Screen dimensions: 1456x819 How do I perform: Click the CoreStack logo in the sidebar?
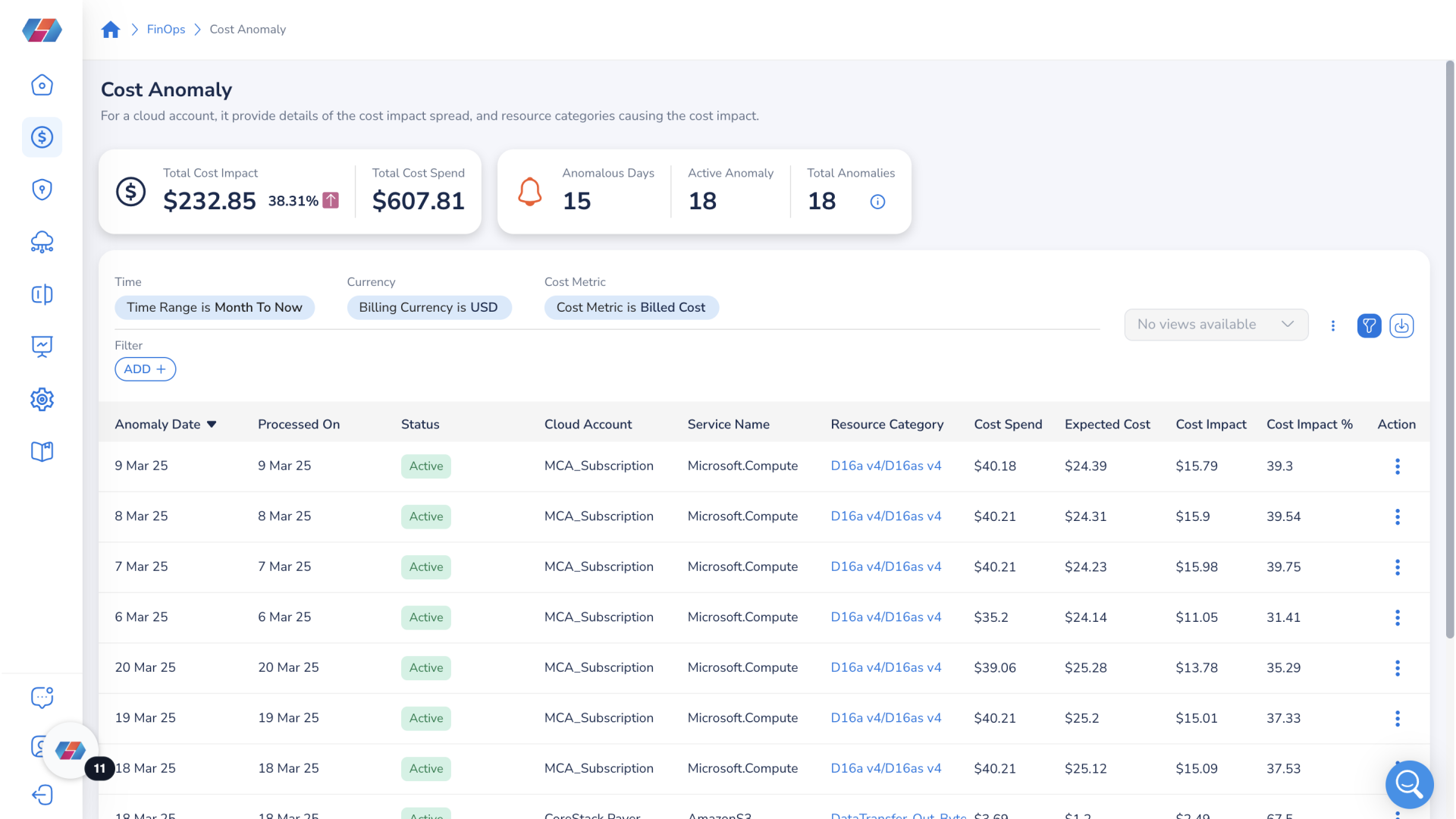point(42,30)
